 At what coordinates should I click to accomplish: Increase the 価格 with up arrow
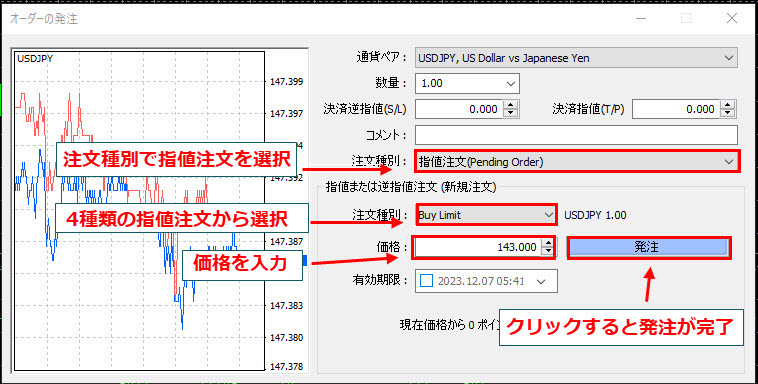(547, 243)
